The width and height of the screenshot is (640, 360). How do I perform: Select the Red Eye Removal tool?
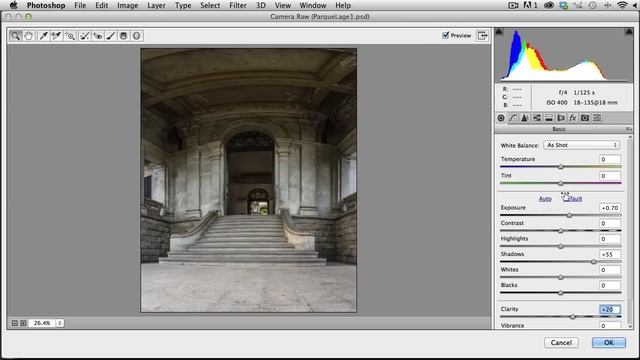tap(98, 36)
